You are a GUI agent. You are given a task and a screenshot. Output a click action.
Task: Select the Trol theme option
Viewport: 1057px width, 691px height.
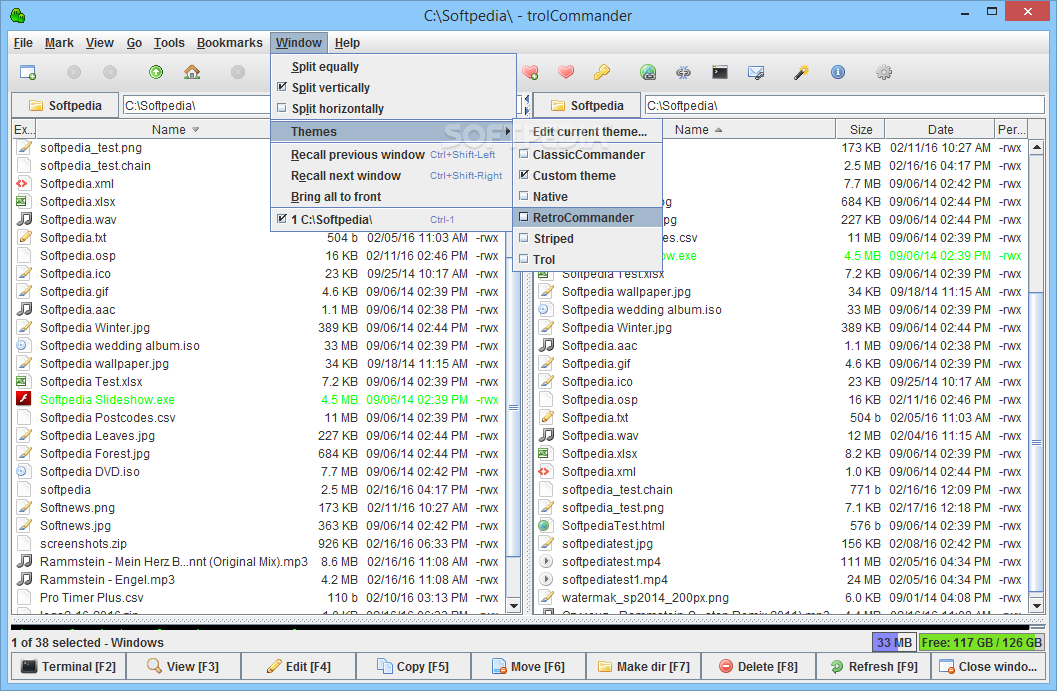pos(587,259)
